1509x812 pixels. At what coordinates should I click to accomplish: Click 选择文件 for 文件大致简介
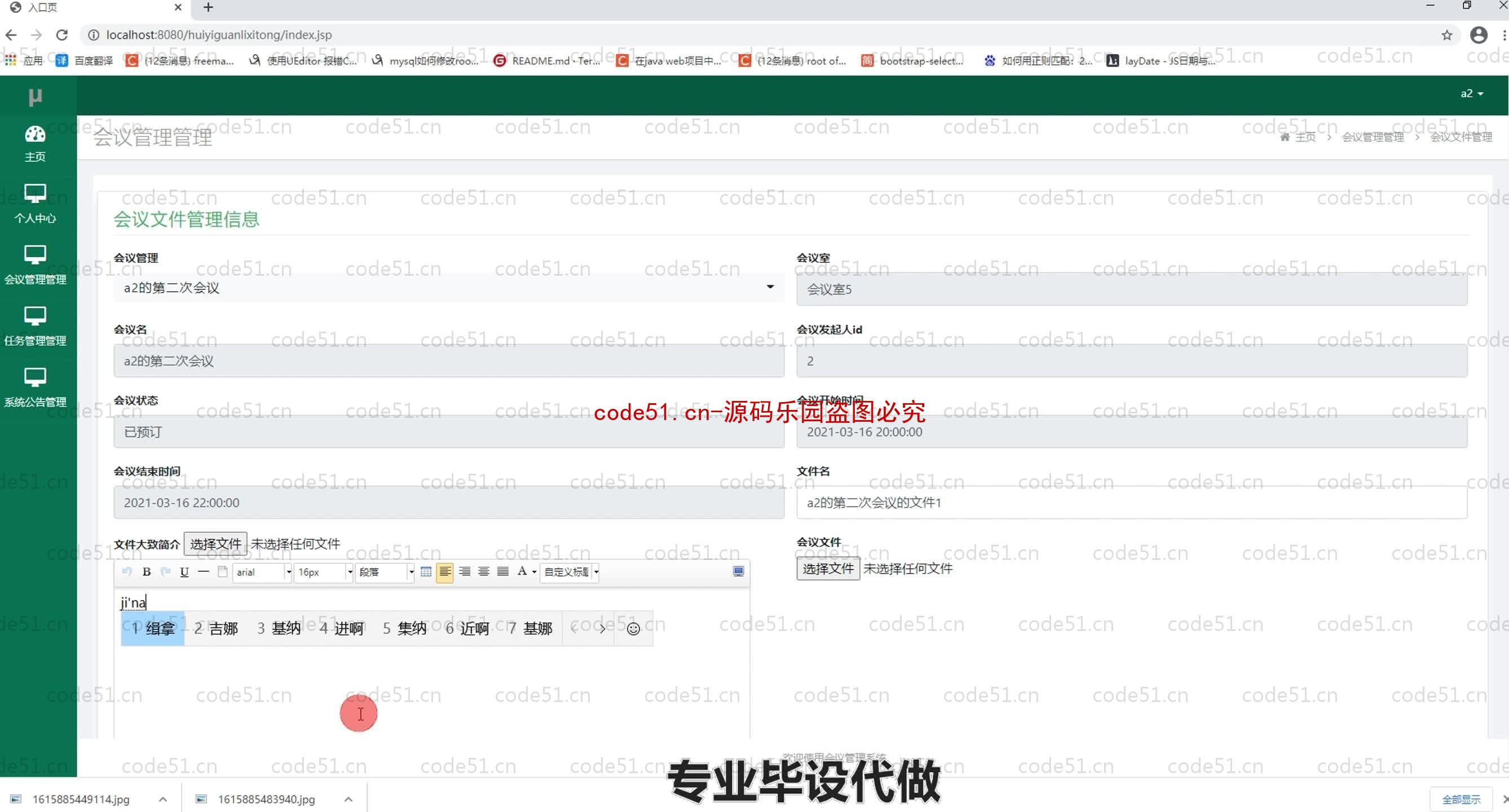point(215,544)
